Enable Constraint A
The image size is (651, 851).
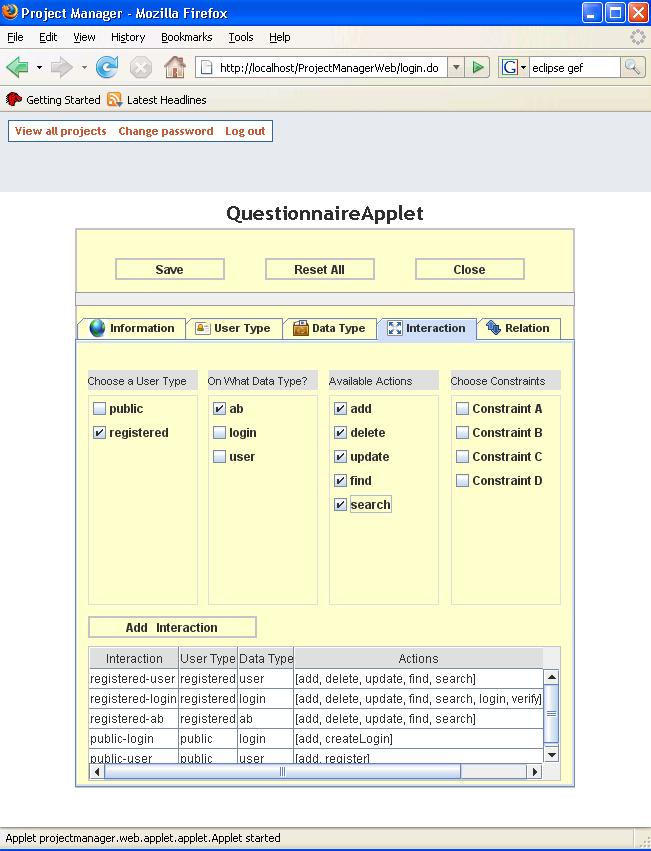tap(462, 408)
